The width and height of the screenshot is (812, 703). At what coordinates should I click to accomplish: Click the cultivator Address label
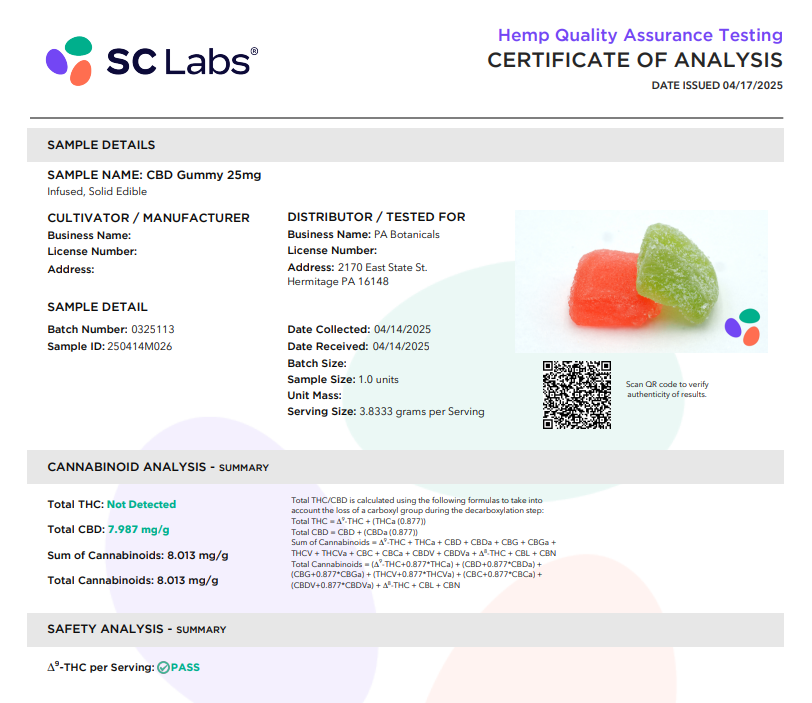pos(71,269)
